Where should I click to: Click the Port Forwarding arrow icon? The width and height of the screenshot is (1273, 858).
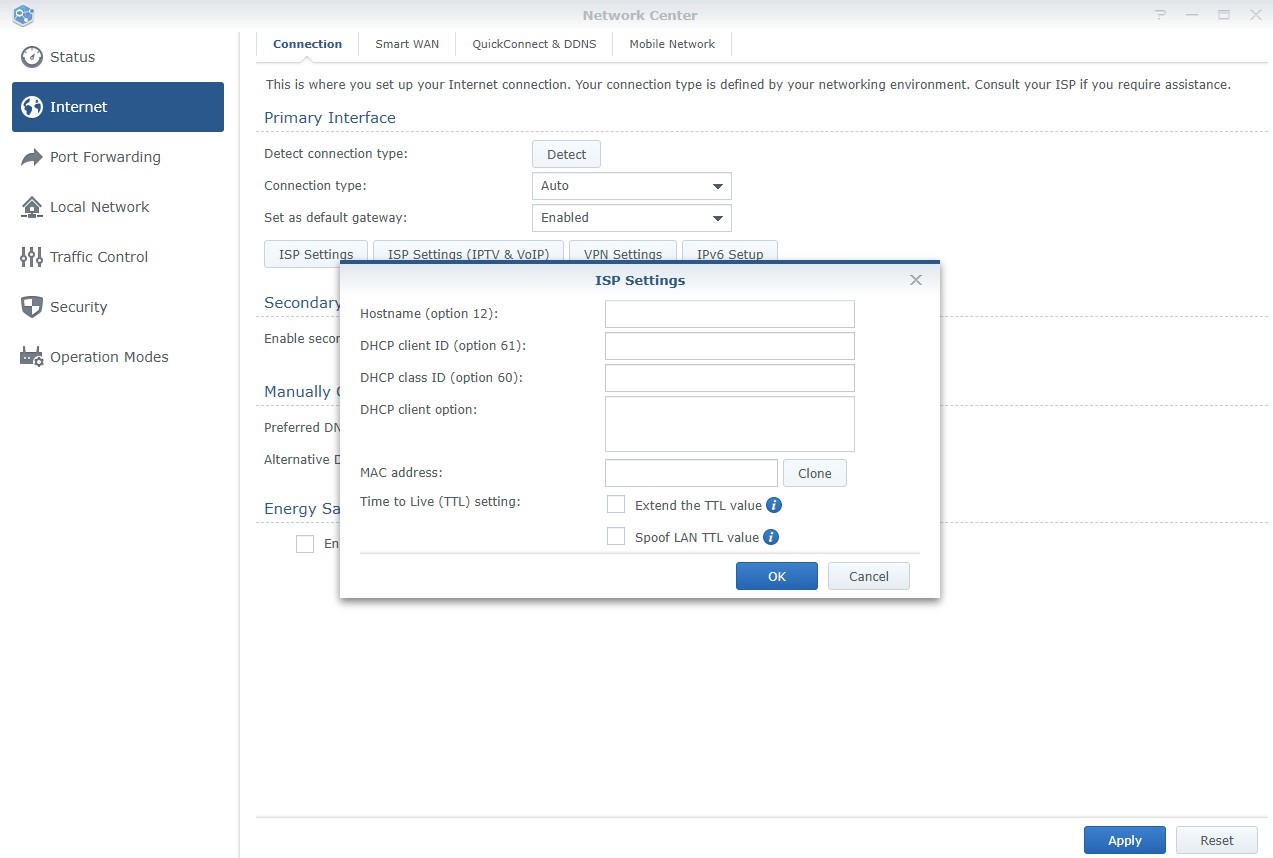click(x=32, y=157)
